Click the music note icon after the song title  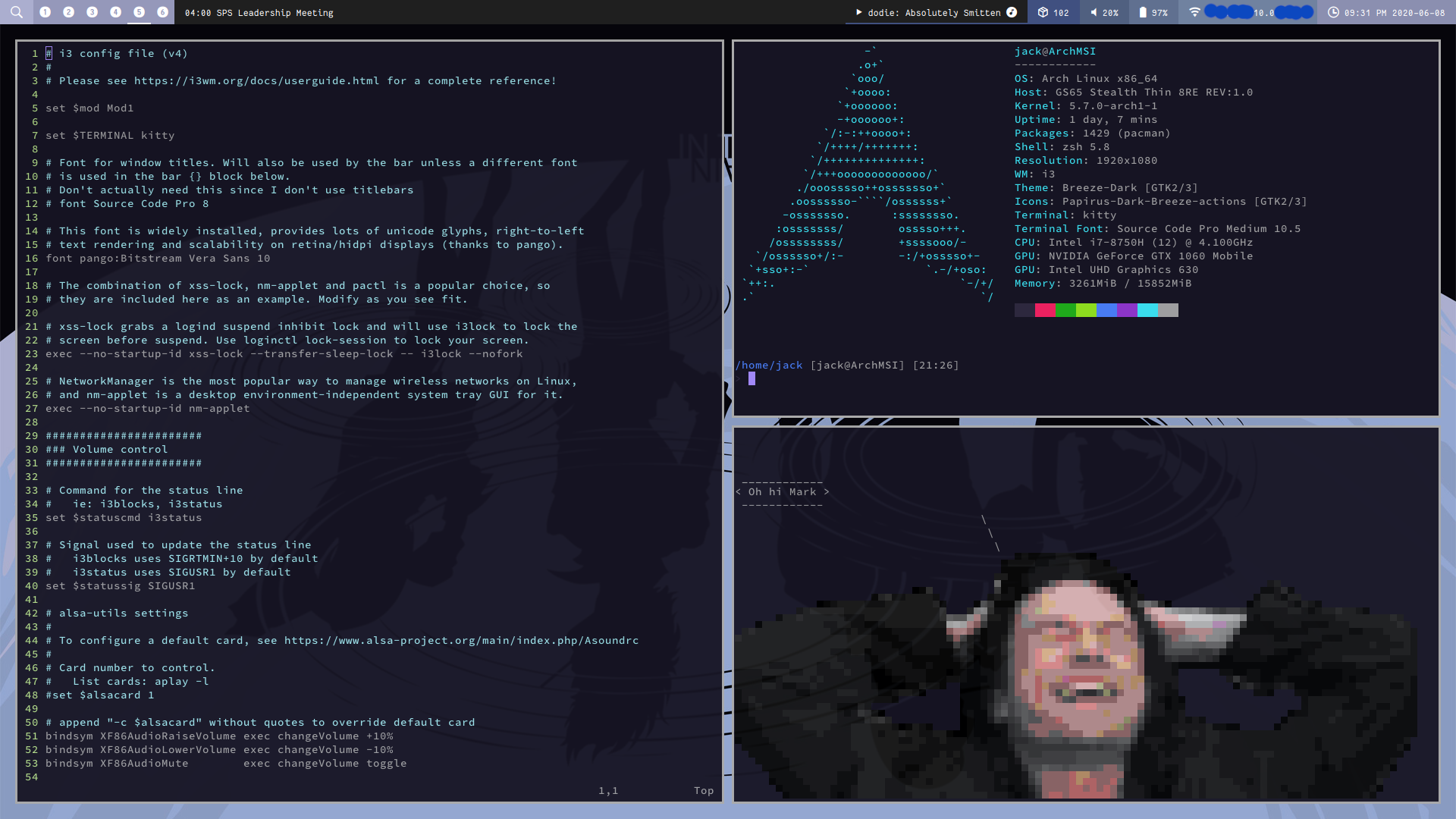tap(1012, 12)
